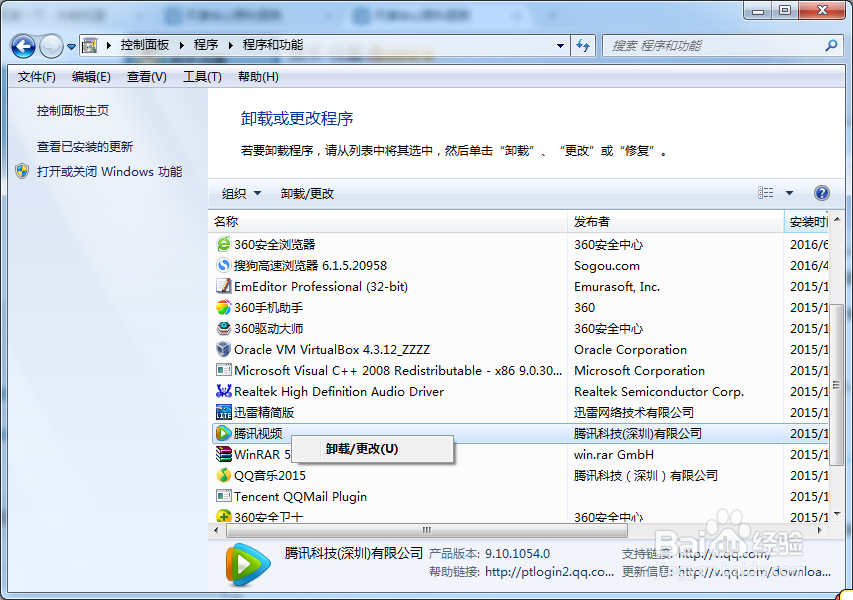Image resolution: width=853 pixels, height=600 pixels.
Task: Open the 编辑(E) menu
Action: [x=91, y=77]
